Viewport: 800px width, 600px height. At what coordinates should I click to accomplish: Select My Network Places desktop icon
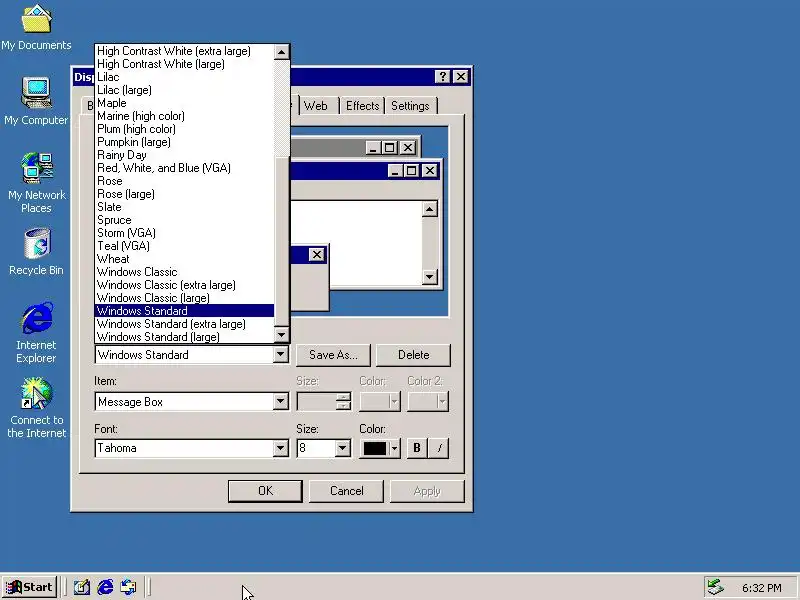click(36, 183)
